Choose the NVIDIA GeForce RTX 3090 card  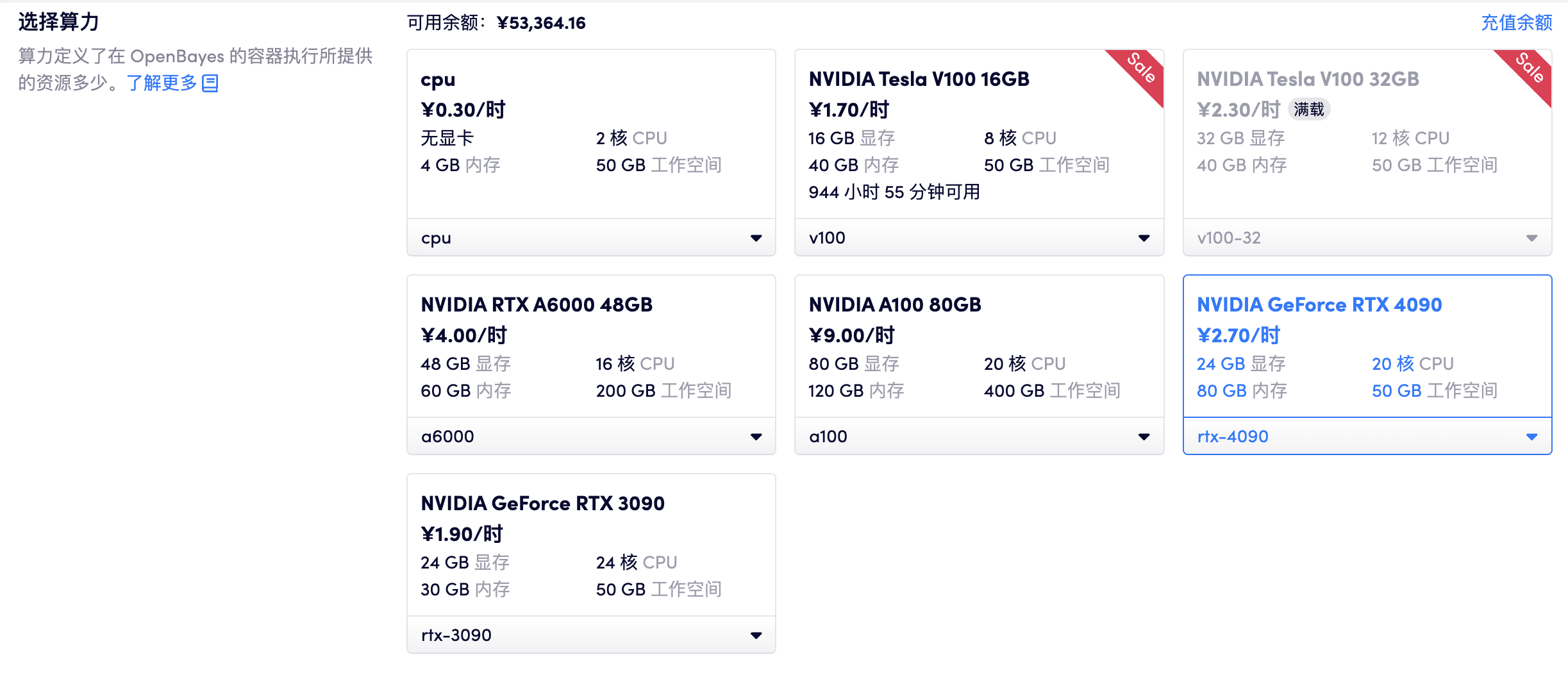click(x=591, y=545)
